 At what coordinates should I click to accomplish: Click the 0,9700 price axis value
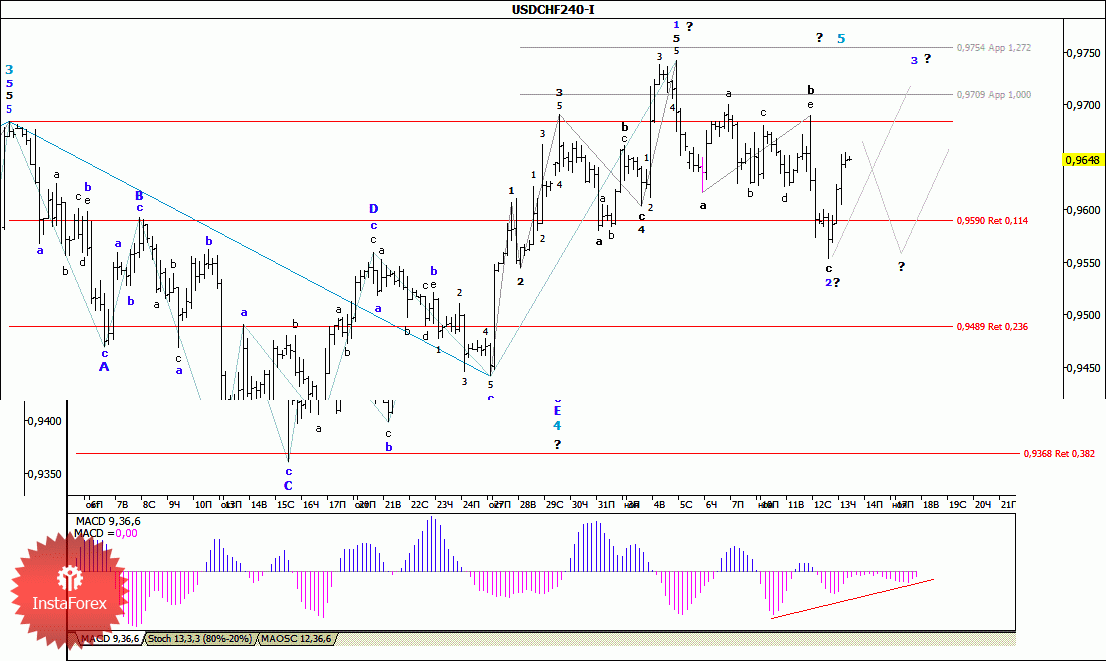pos(1084,105)
